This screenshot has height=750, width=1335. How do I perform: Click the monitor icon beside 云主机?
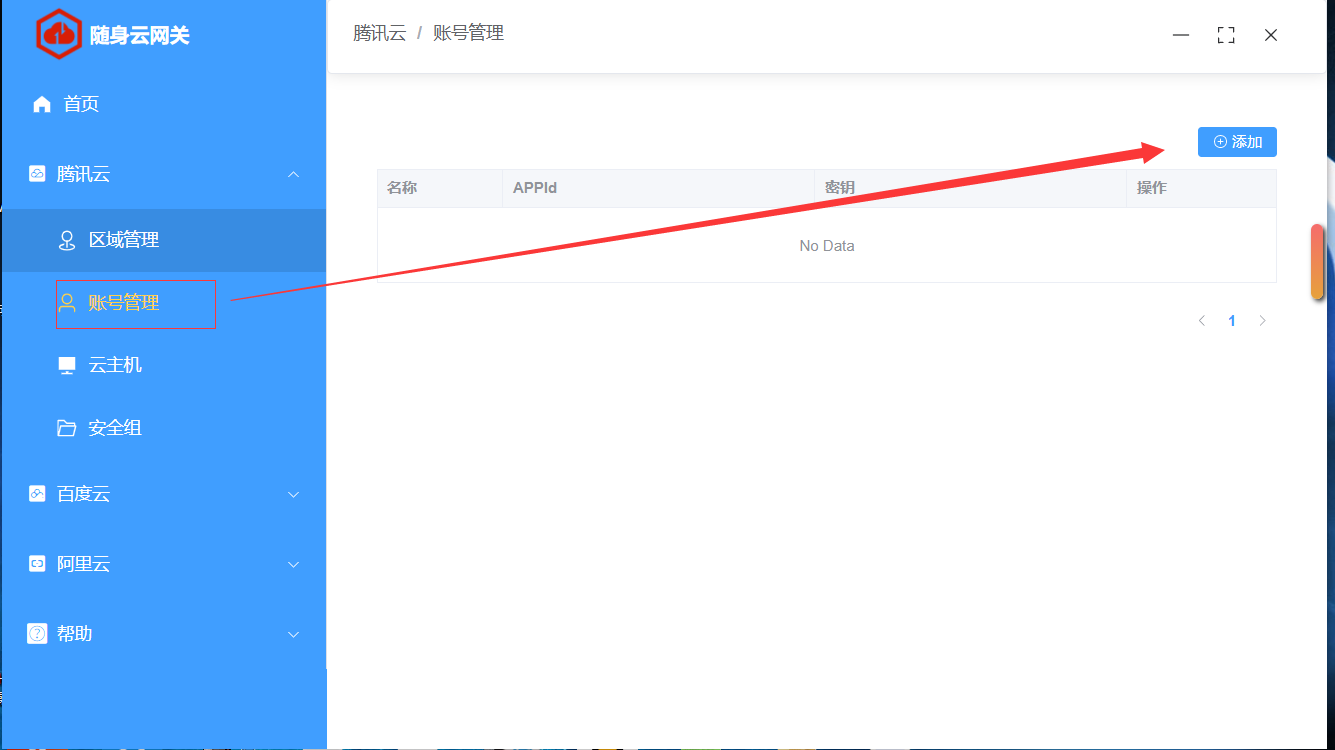pos(67,365)
